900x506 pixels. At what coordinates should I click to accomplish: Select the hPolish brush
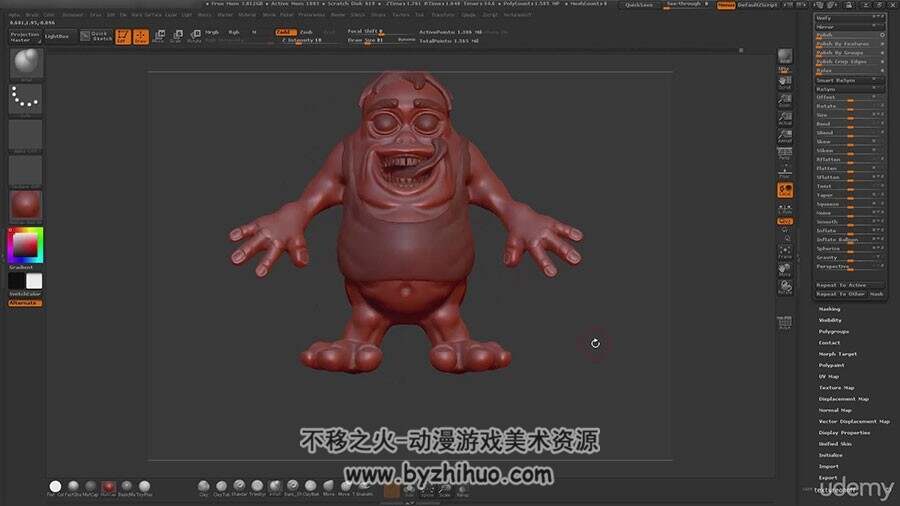[x=275, y=486]
